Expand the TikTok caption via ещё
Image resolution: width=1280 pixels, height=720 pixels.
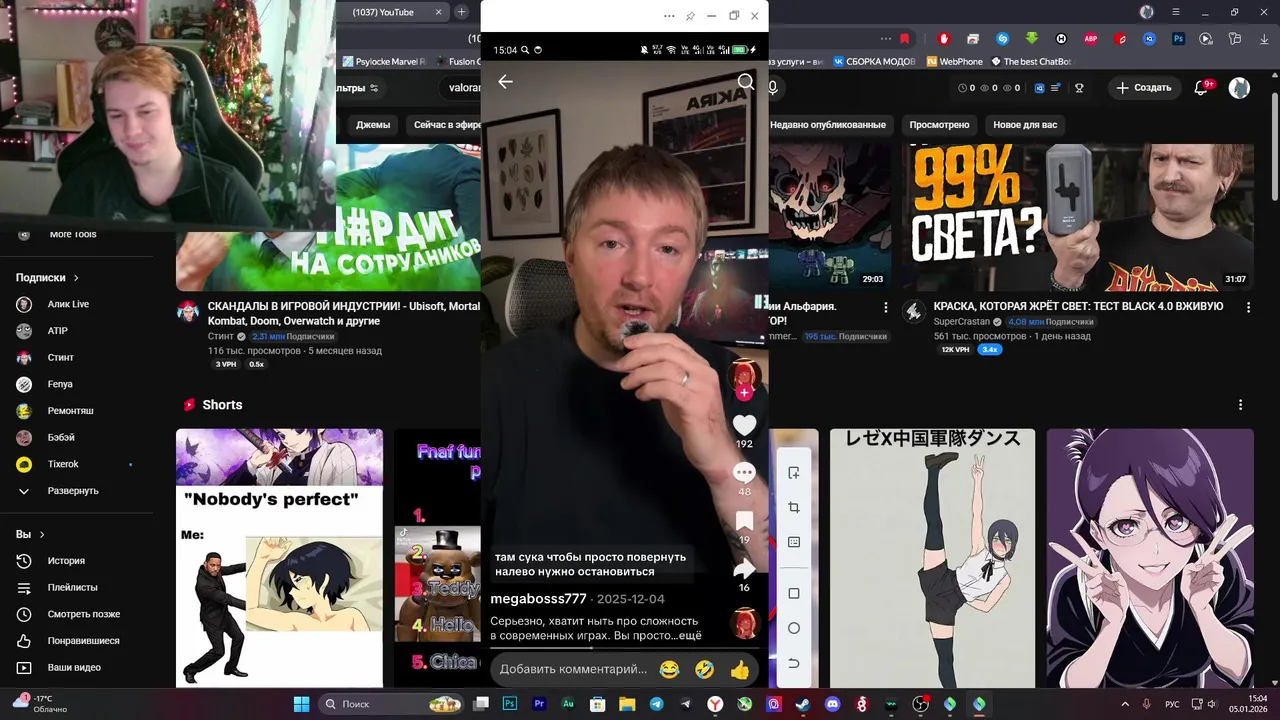[x=691, y=635]
